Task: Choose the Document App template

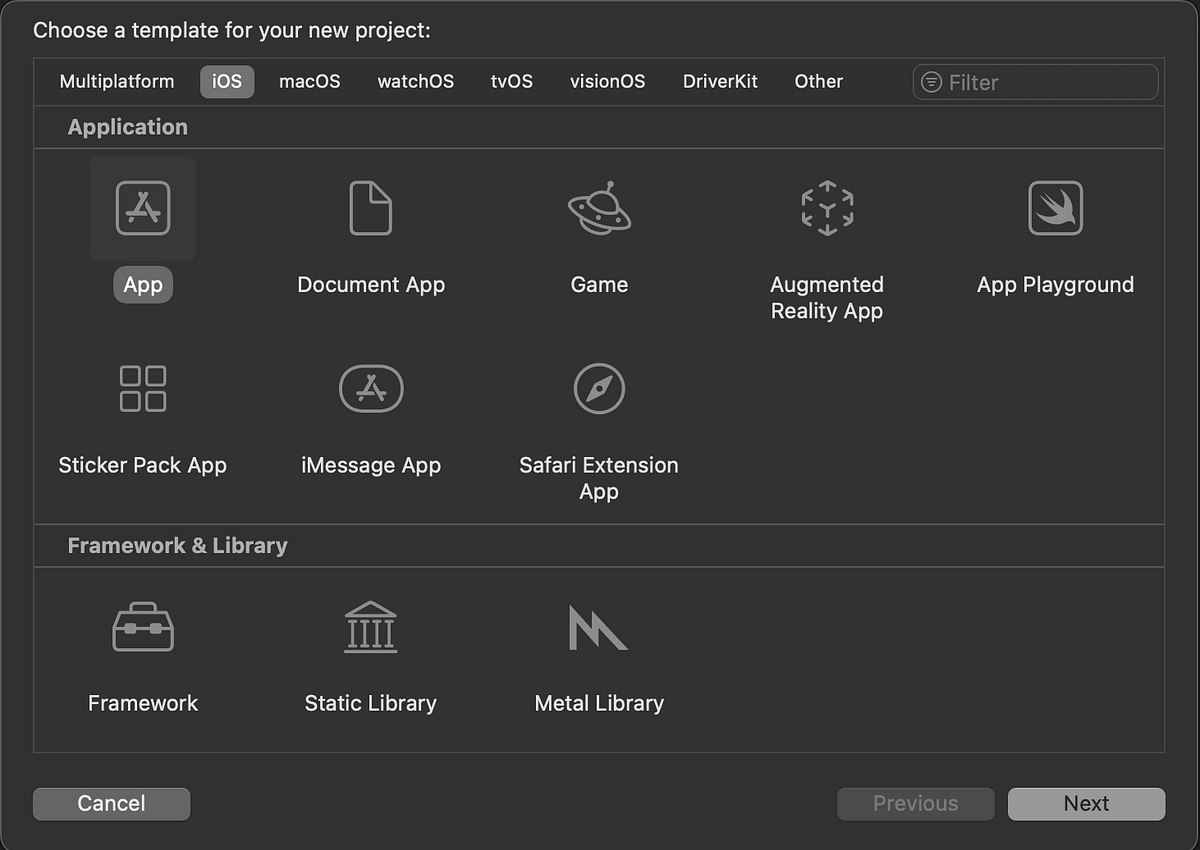Action: pos(370,208)
